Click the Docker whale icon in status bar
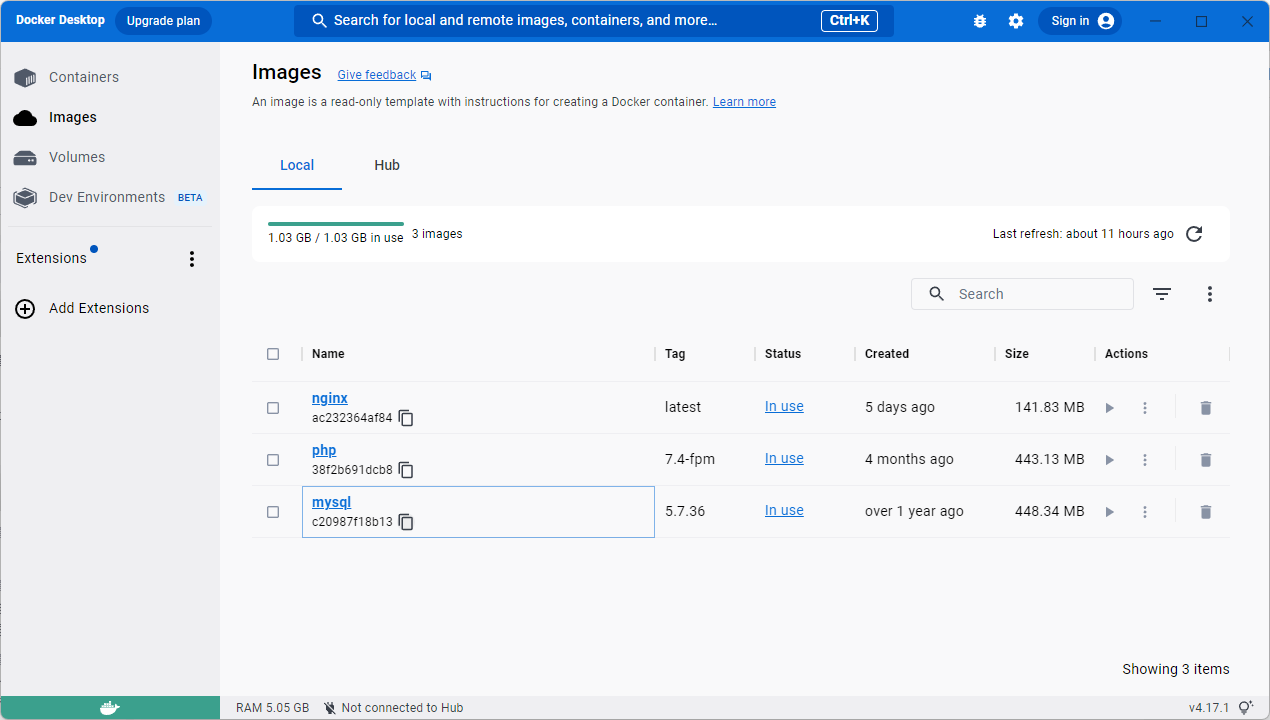This screenshot has height=720, width=1270. click(110, 708)
